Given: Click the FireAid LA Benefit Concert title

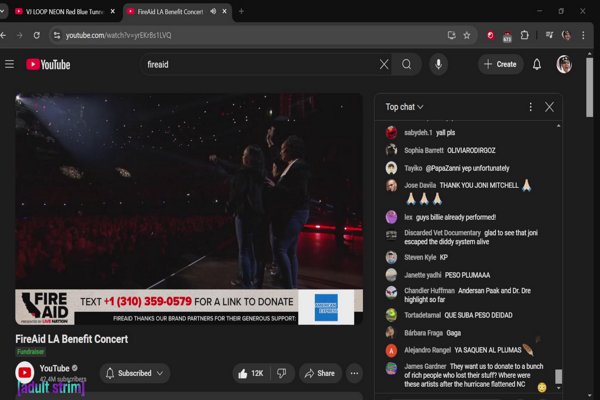Looking at the screenshot, I should (x=72, y=339).
